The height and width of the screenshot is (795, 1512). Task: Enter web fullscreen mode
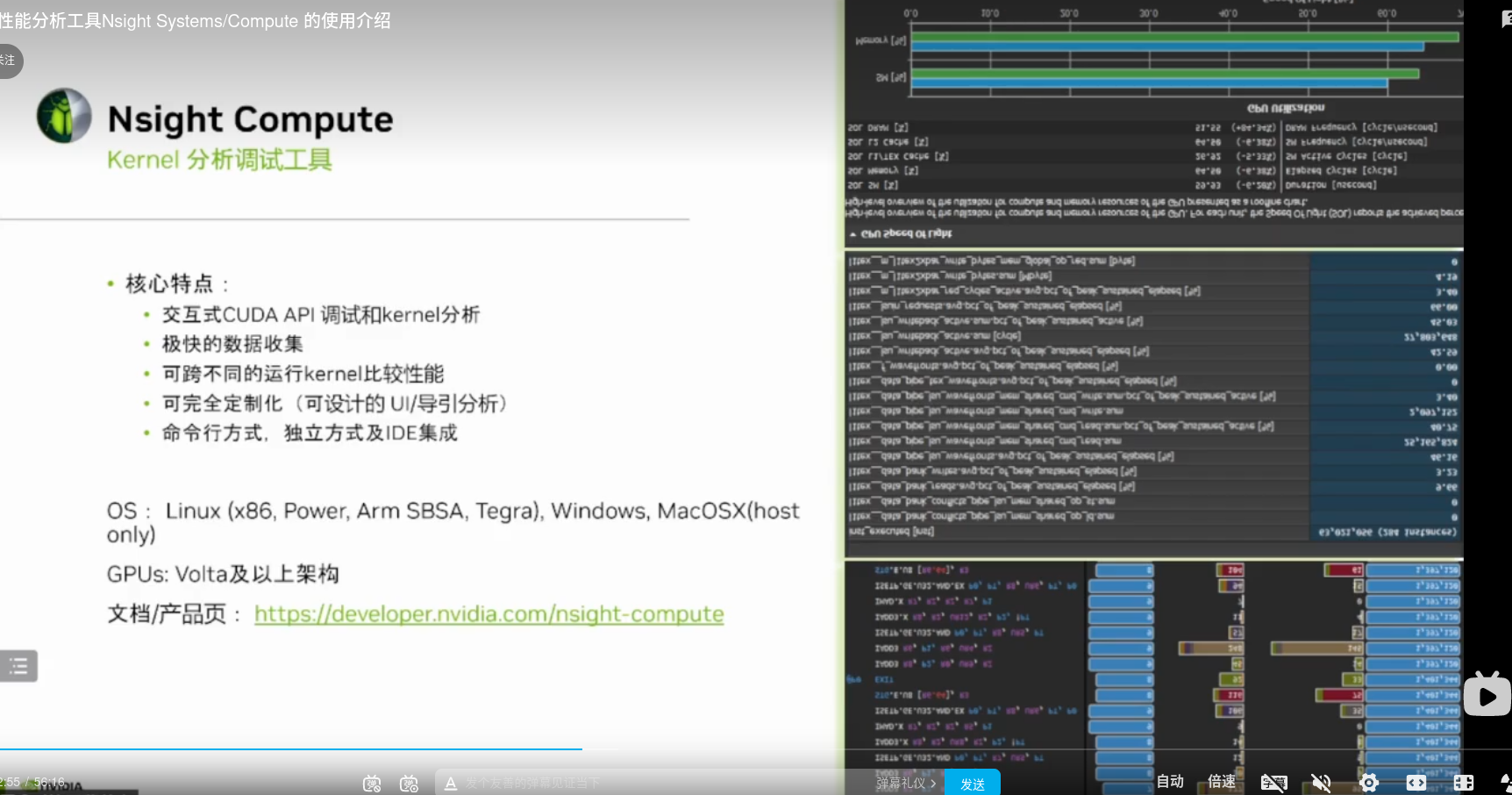(1416, 782)
